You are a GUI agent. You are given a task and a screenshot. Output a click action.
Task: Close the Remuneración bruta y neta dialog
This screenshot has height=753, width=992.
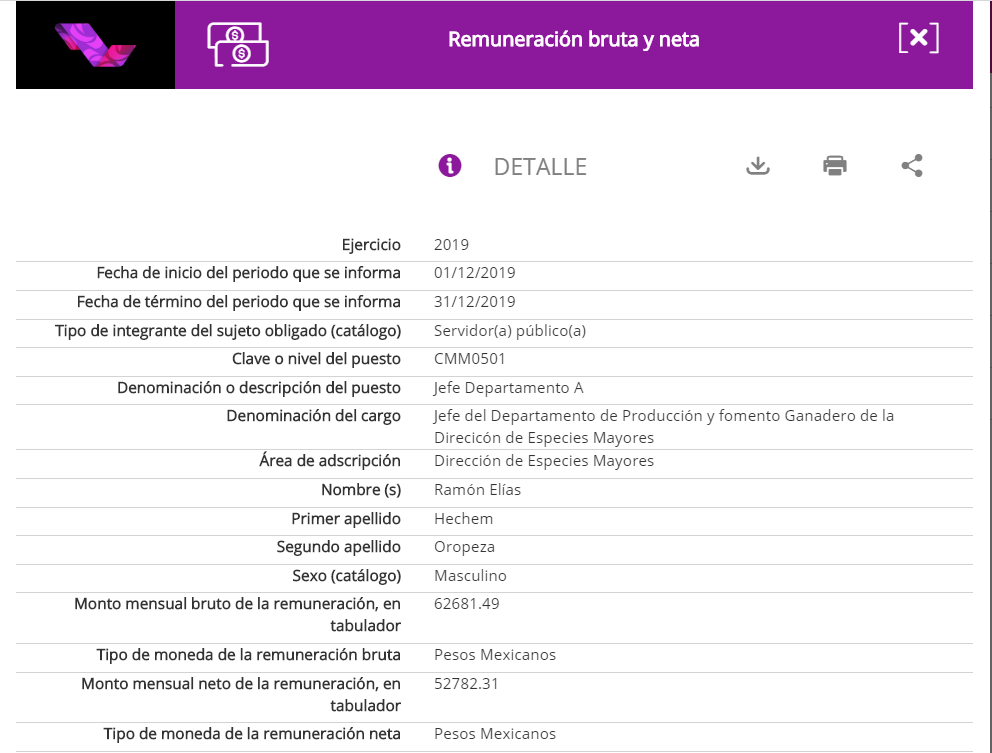pos(919,39)
